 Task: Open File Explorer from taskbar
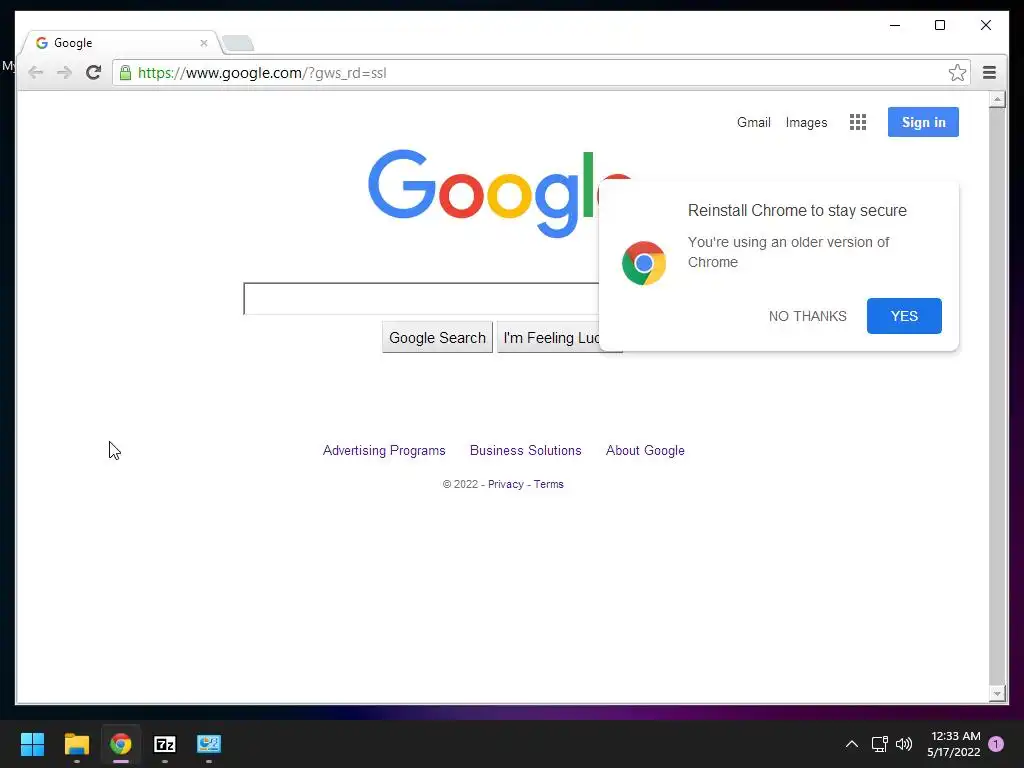76,744
